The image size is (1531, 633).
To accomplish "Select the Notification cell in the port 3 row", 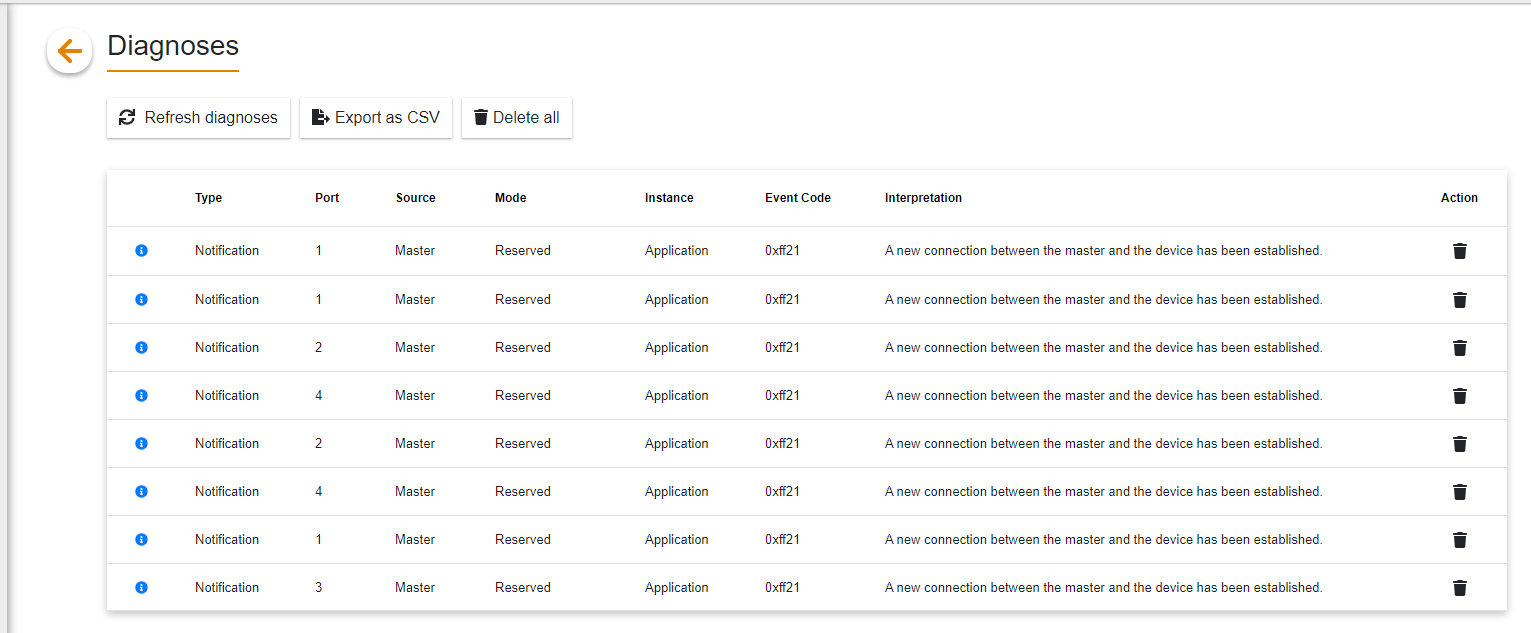I will [227, 588].
